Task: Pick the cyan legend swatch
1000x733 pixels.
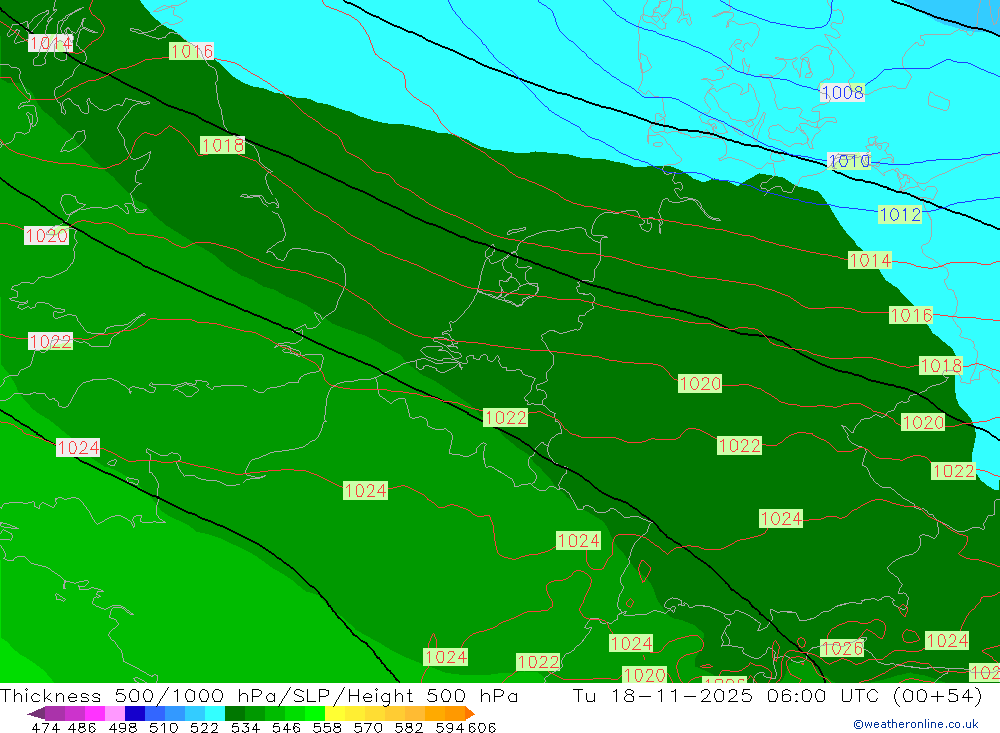Action: pyautogui.click(x=215, y=713)
